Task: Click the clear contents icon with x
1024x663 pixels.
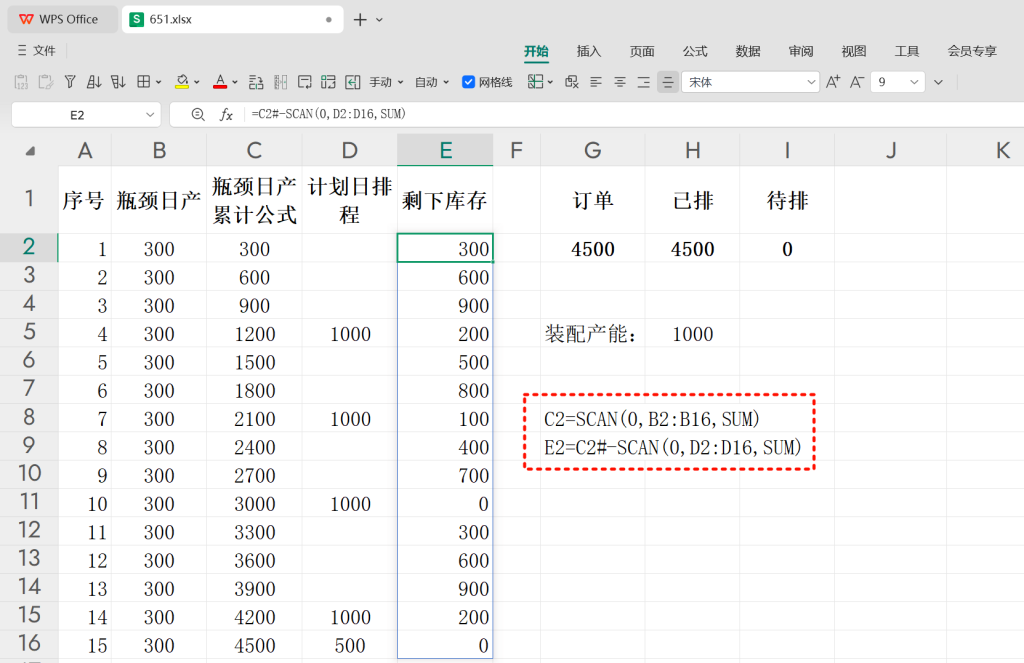Action: pos(571,82)
